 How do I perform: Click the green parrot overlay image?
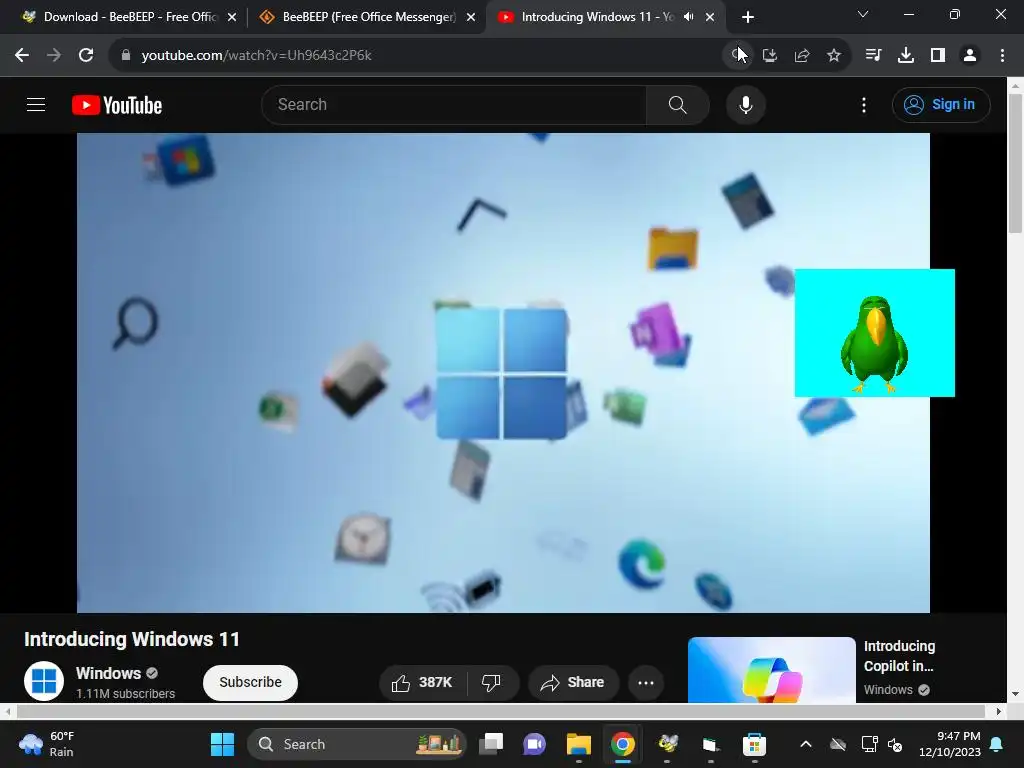click(x=874, y=333)
